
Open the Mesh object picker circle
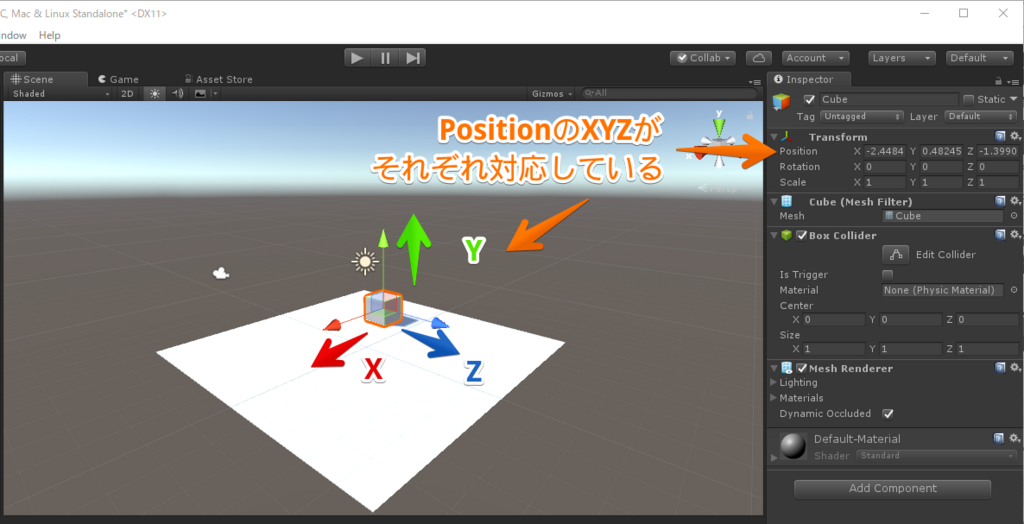(1014, 216)
